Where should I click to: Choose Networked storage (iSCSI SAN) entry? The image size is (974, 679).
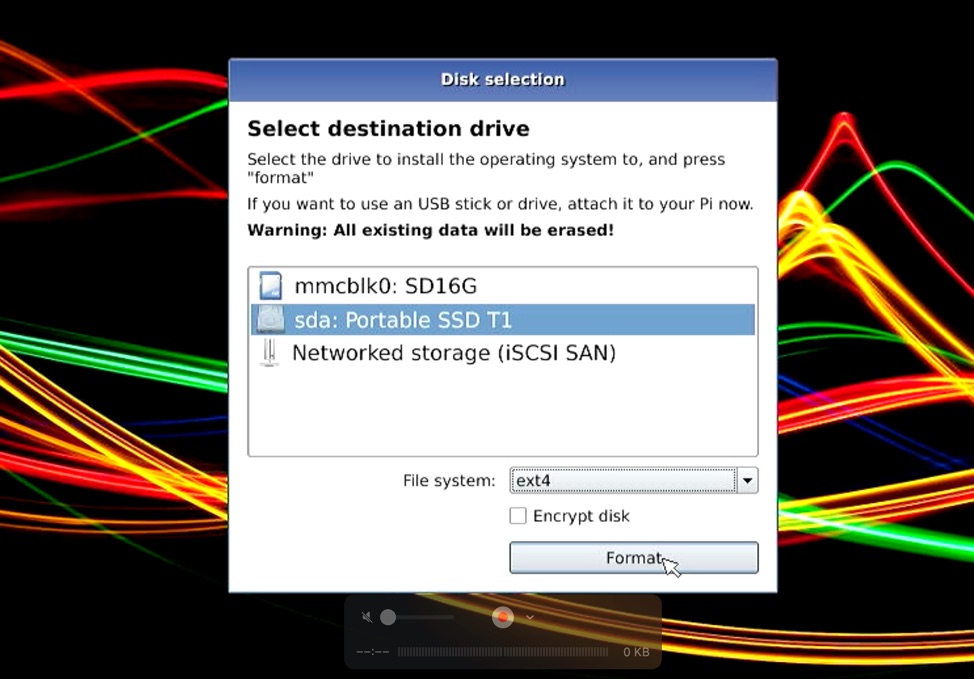coord(453,353)
